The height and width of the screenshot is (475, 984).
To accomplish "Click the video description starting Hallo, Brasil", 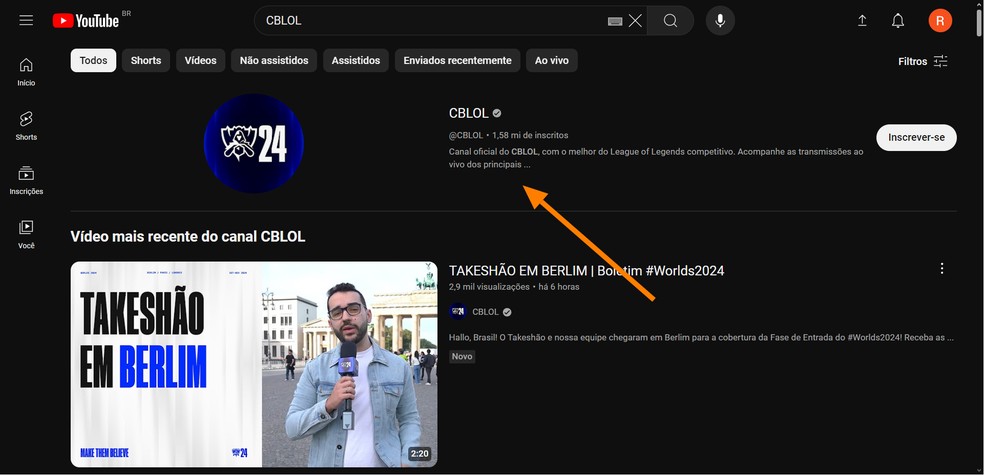I will pyautogui.click(x=702, y=338).
